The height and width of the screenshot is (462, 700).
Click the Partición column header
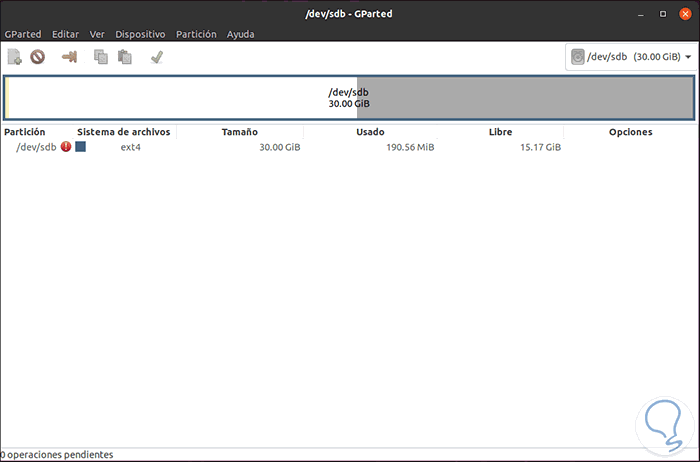pos(25,132)
